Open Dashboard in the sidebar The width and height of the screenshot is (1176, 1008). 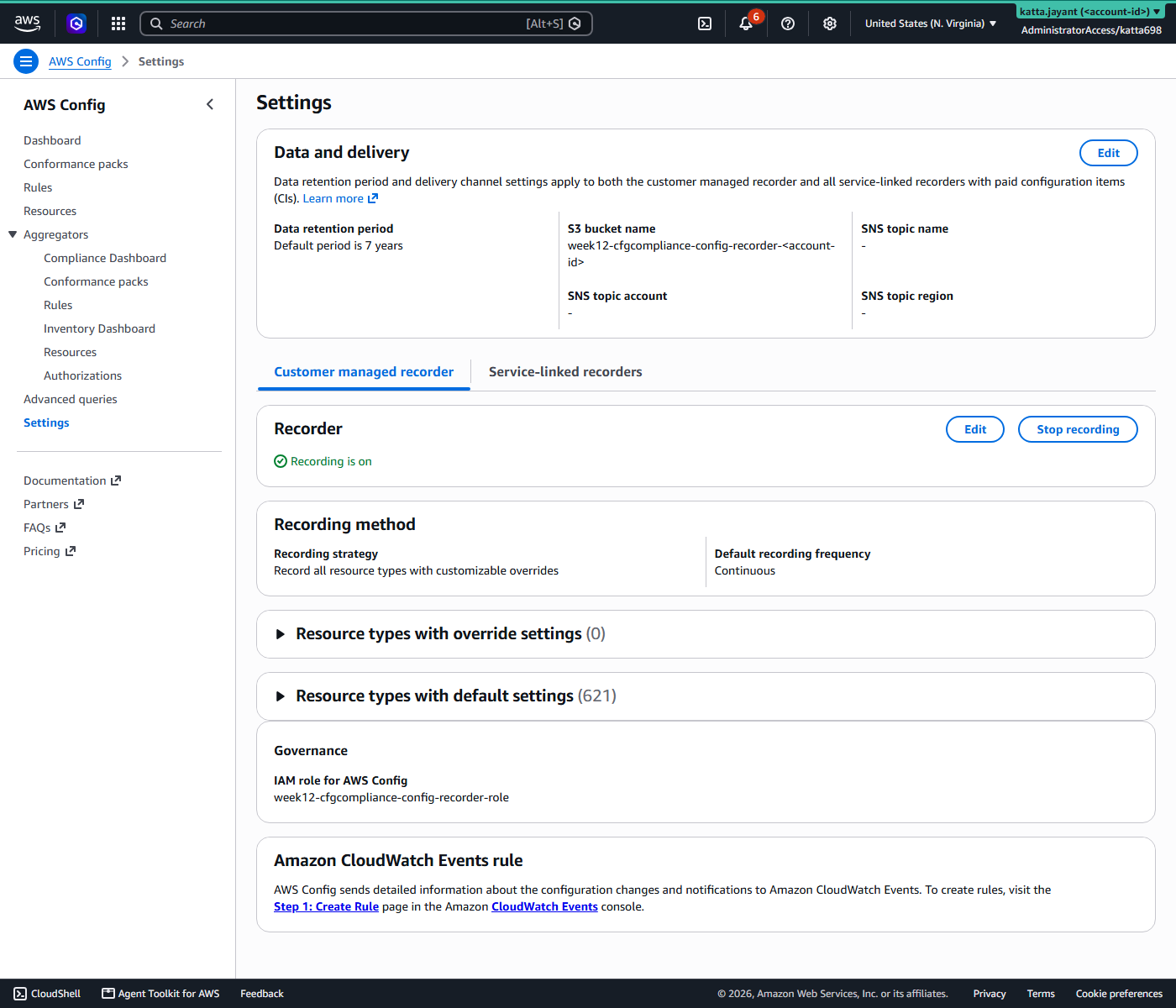pos(52,140)
